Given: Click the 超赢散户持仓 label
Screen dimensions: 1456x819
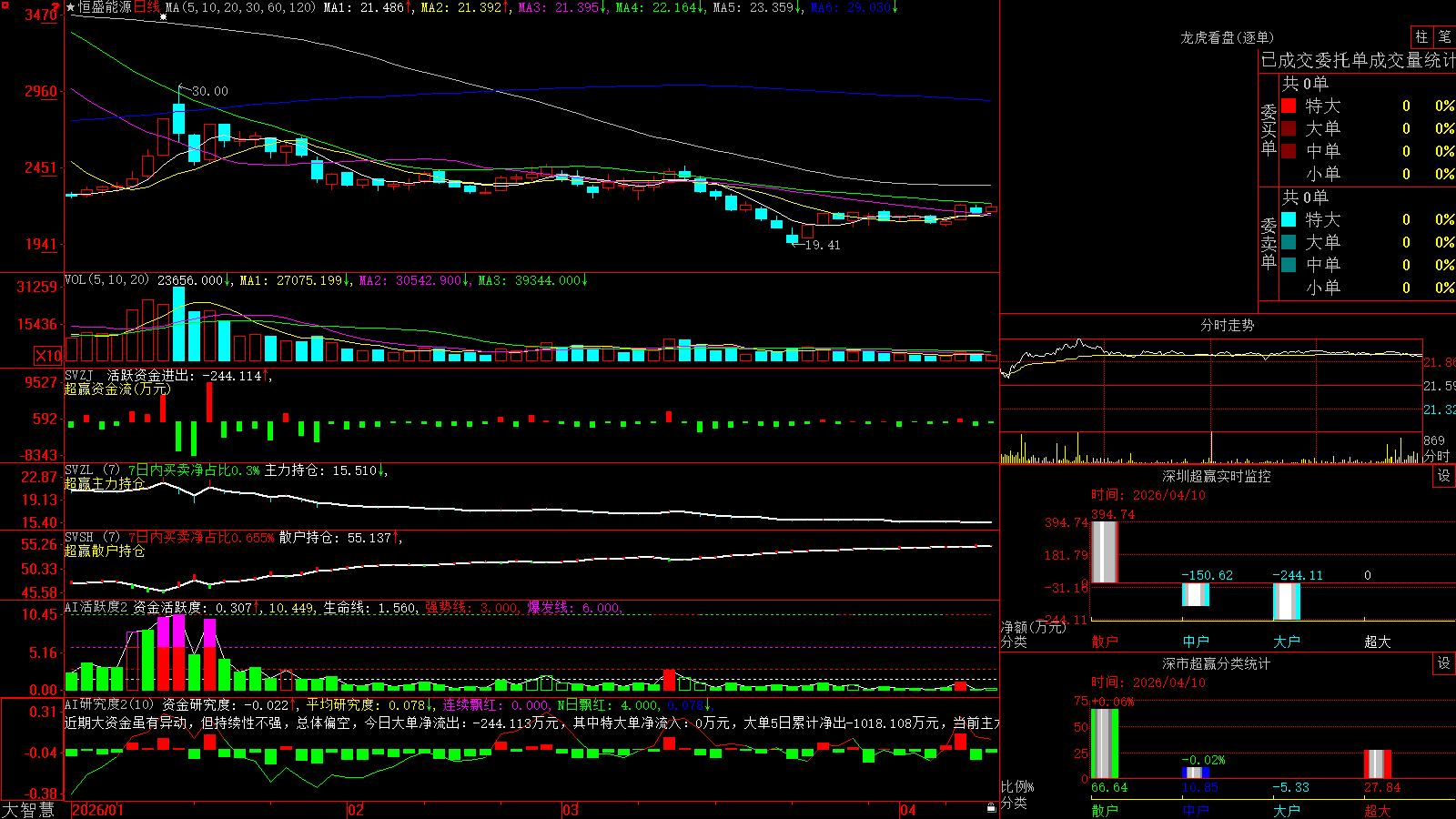Looking at the screenshot, I should 105,551.
